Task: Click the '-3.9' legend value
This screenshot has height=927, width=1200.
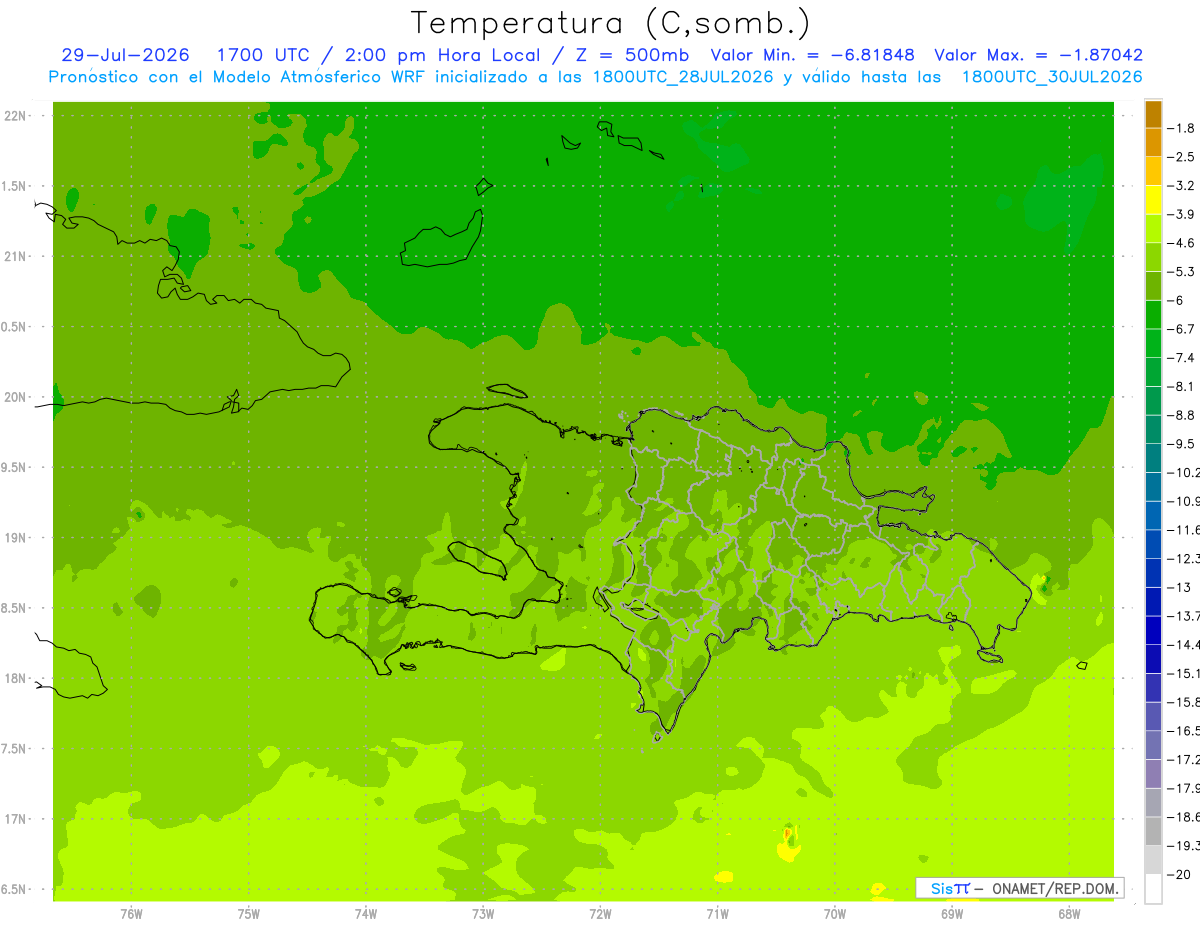Action: point(1181,214)
